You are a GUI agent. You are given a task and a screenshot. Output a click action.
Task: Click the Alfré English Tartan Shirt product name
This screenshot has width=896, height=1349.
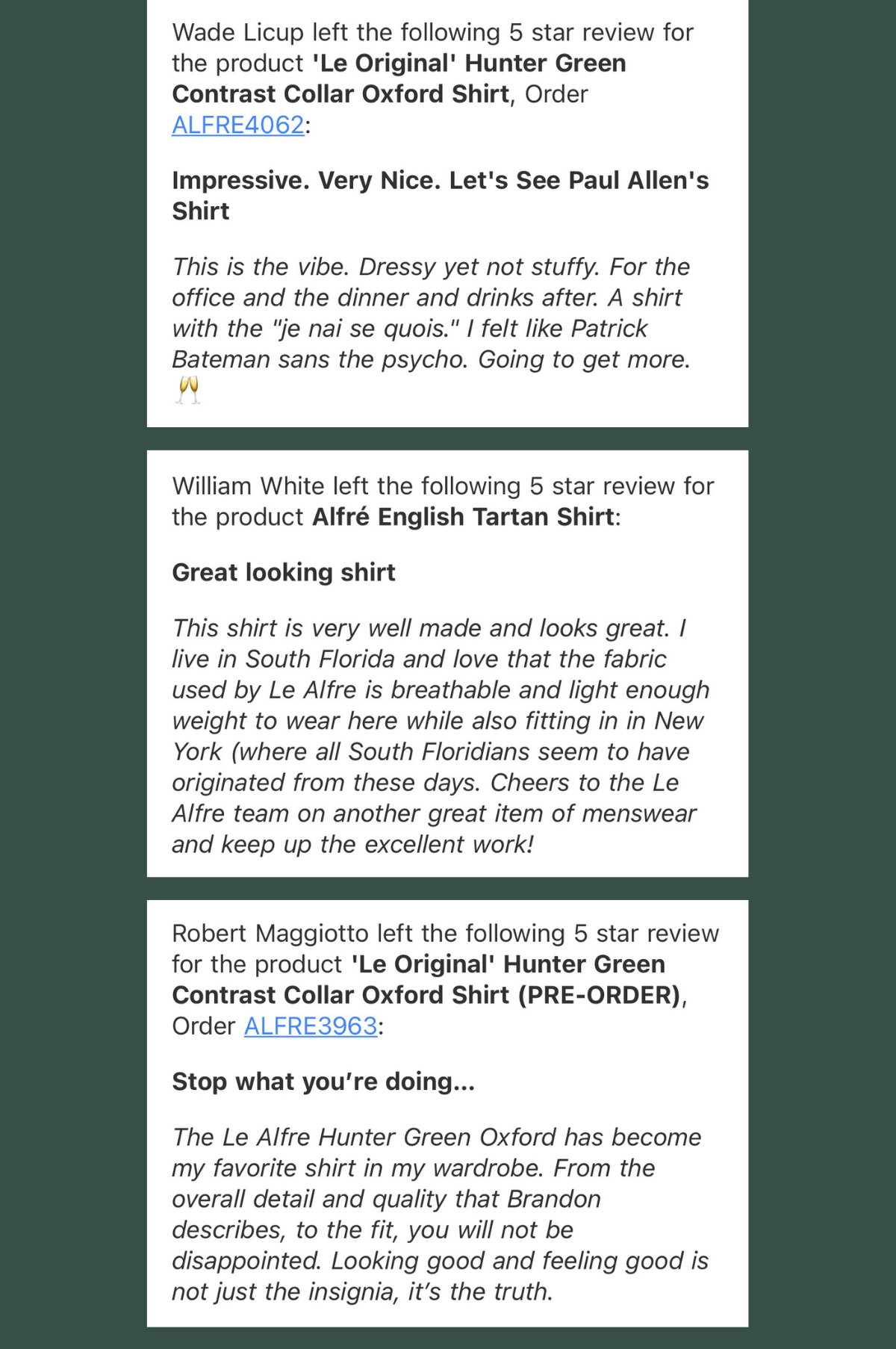pos(464,517)
